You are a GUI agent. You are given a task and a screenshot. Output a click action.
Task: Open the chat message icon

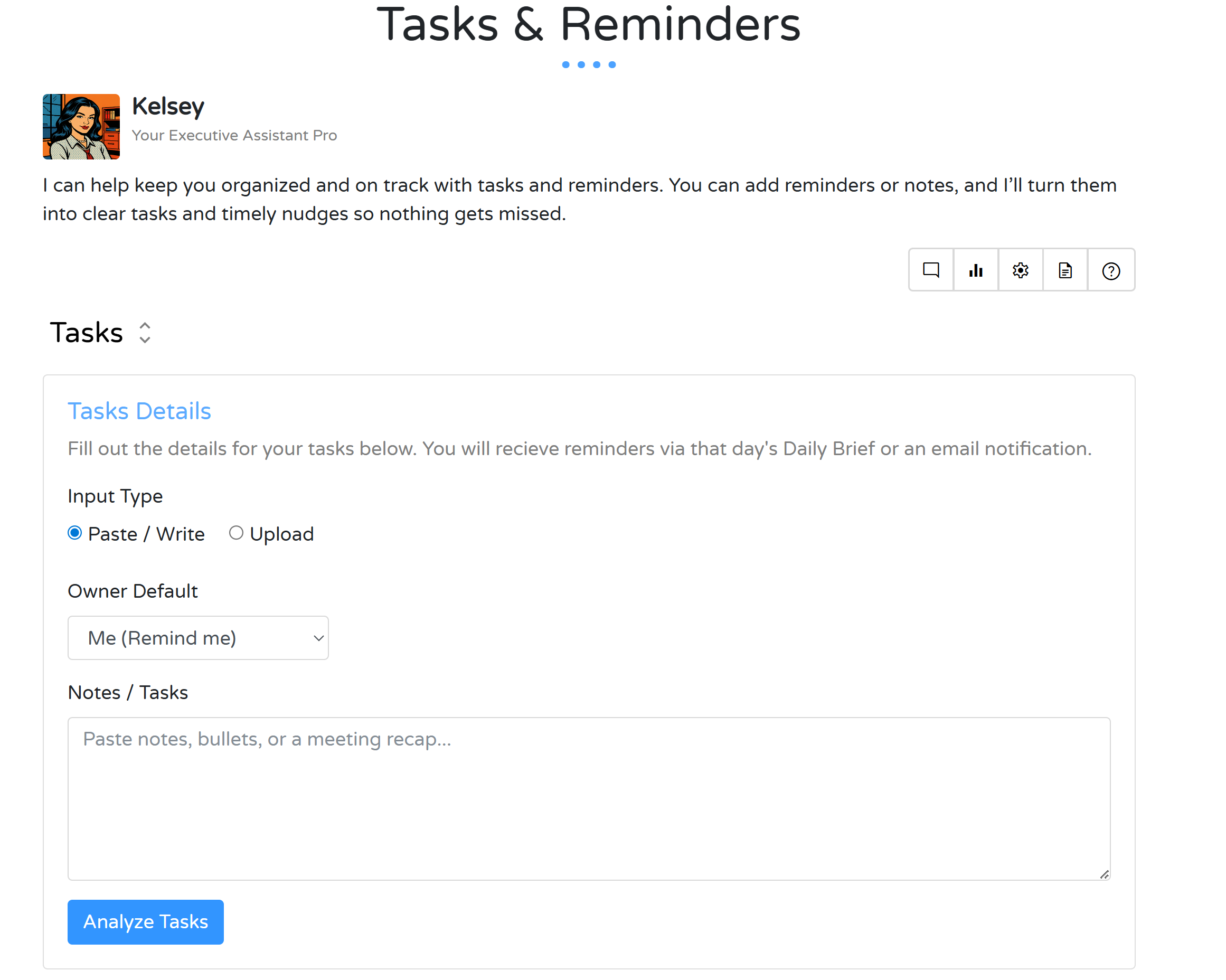[x=931, y=270]
